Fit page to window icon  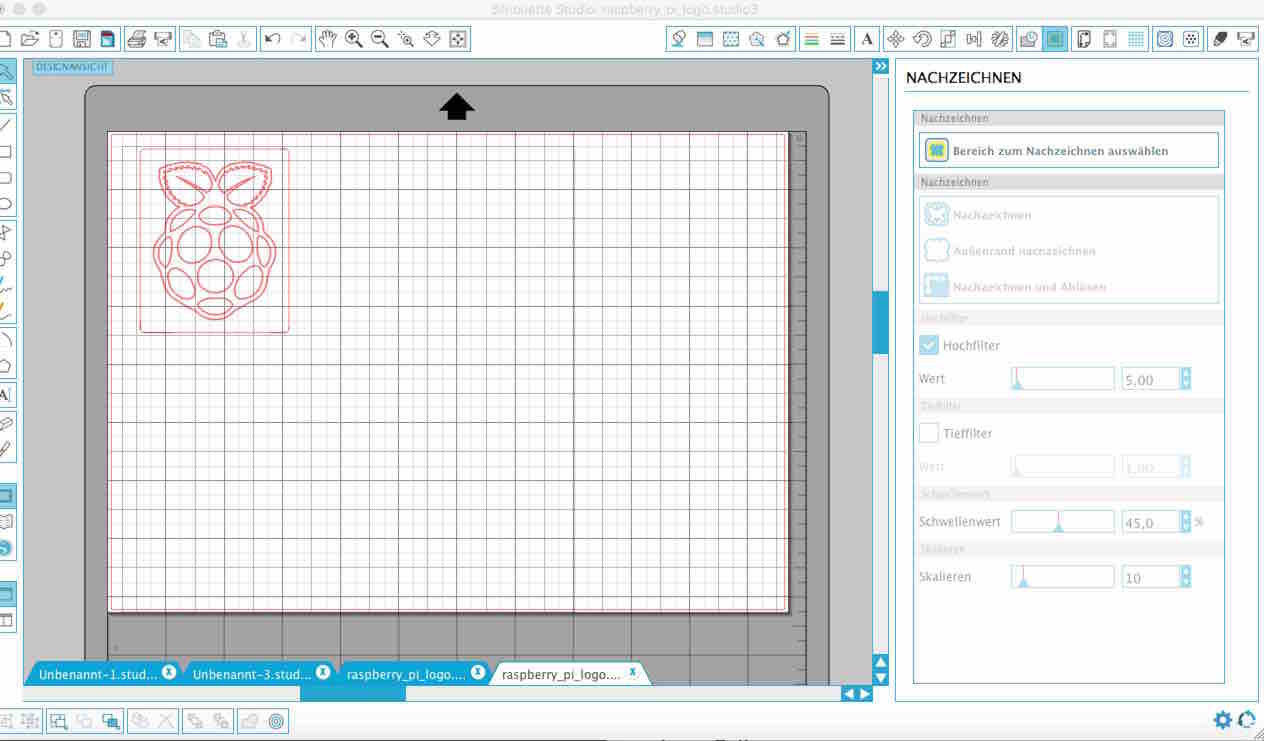point(457,39)
